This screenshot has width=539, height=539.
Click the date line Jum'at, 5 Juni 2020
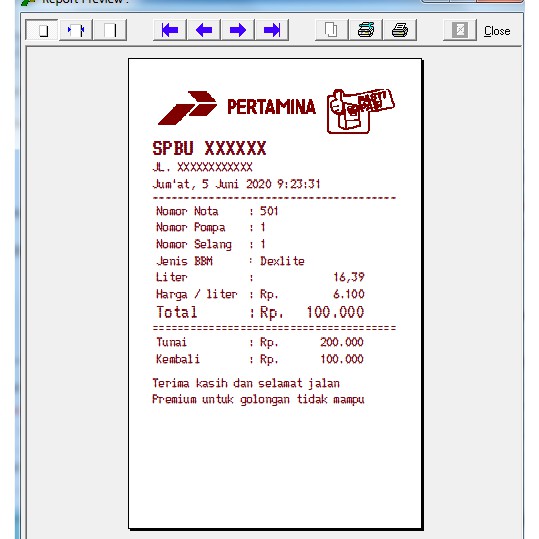click(x=236, y=184)
